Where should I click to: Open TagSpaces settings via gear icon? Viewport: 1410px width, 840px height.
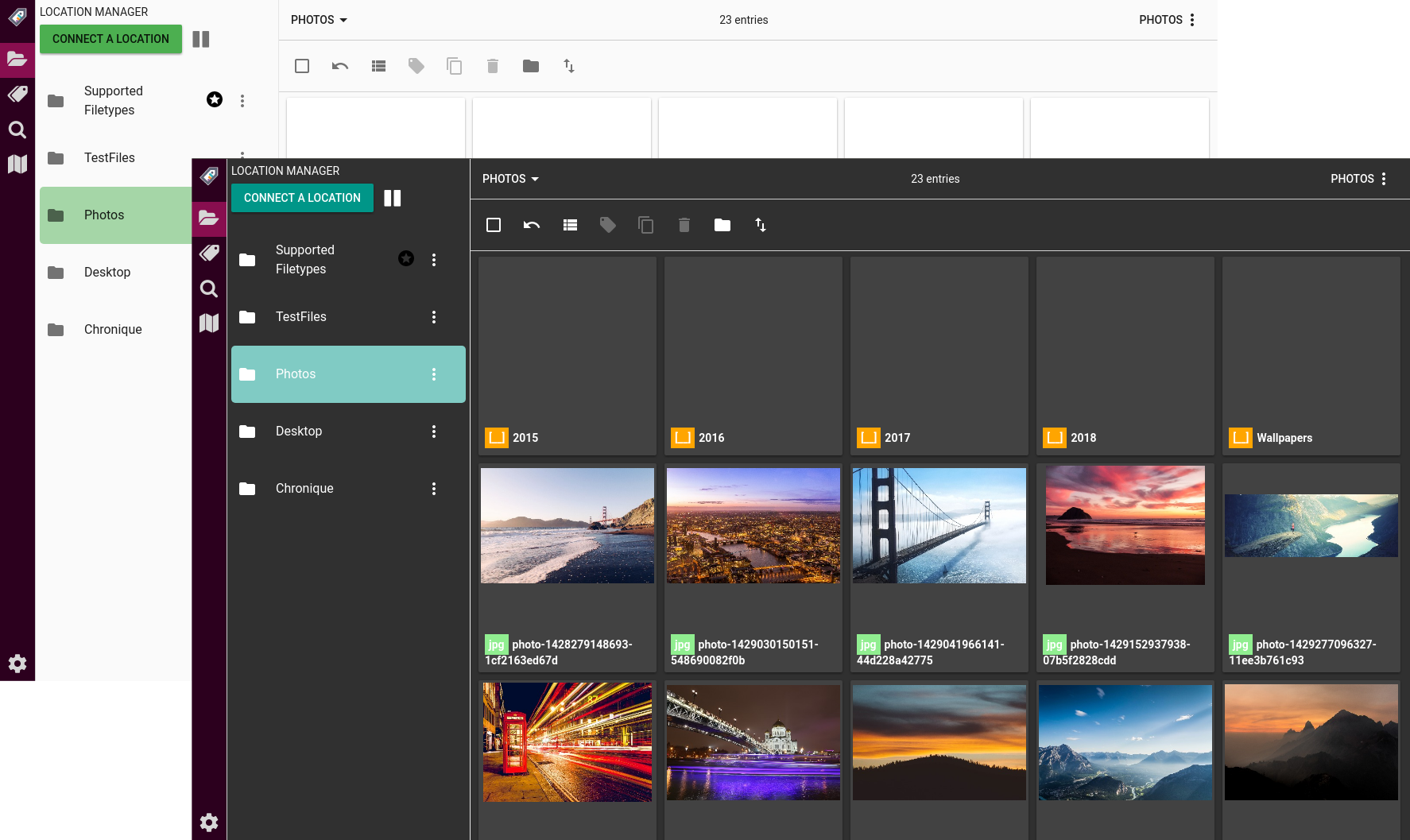tap(209, 823)
